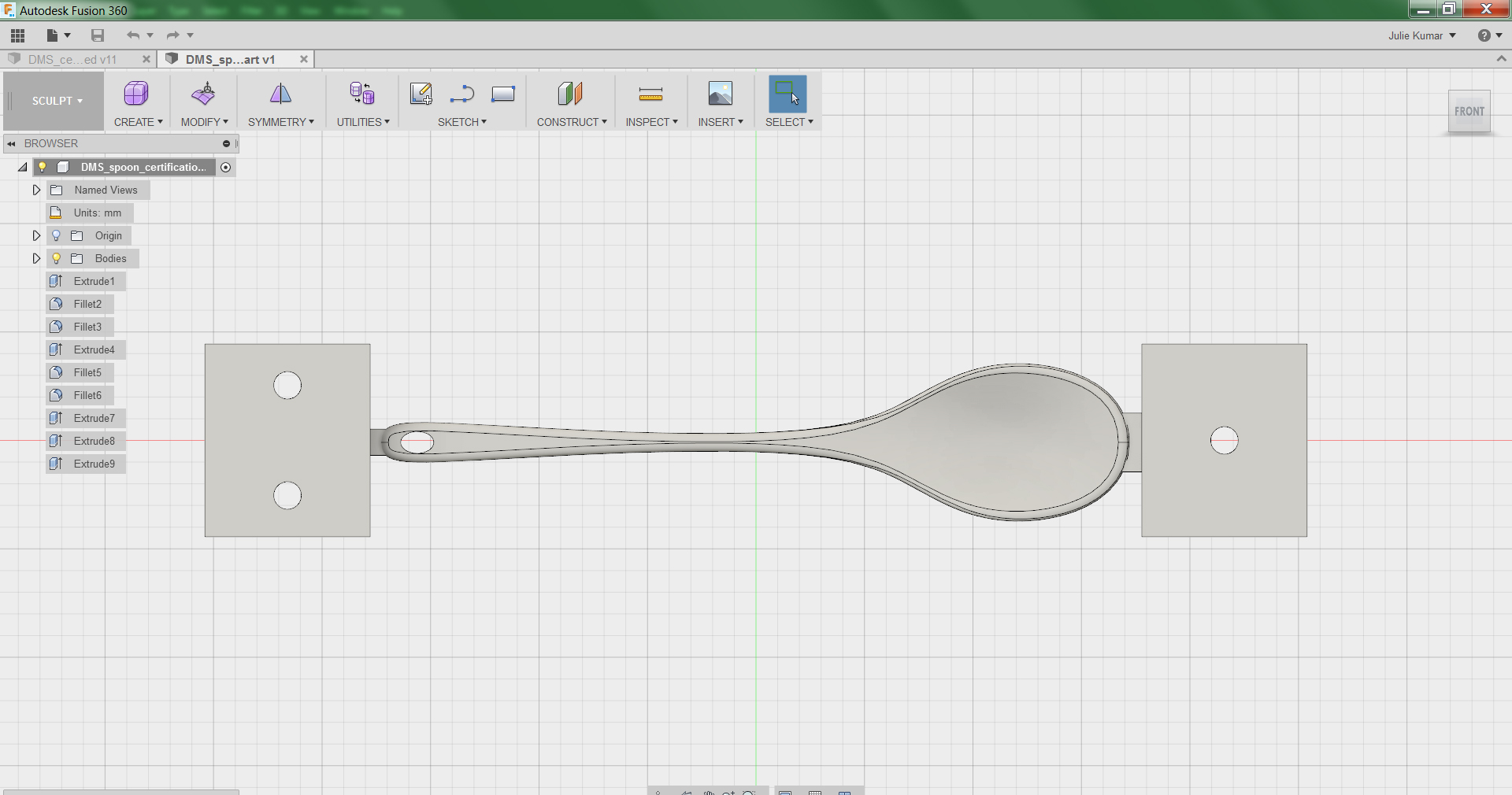Select the sketch Line tool

coord(462,94)
